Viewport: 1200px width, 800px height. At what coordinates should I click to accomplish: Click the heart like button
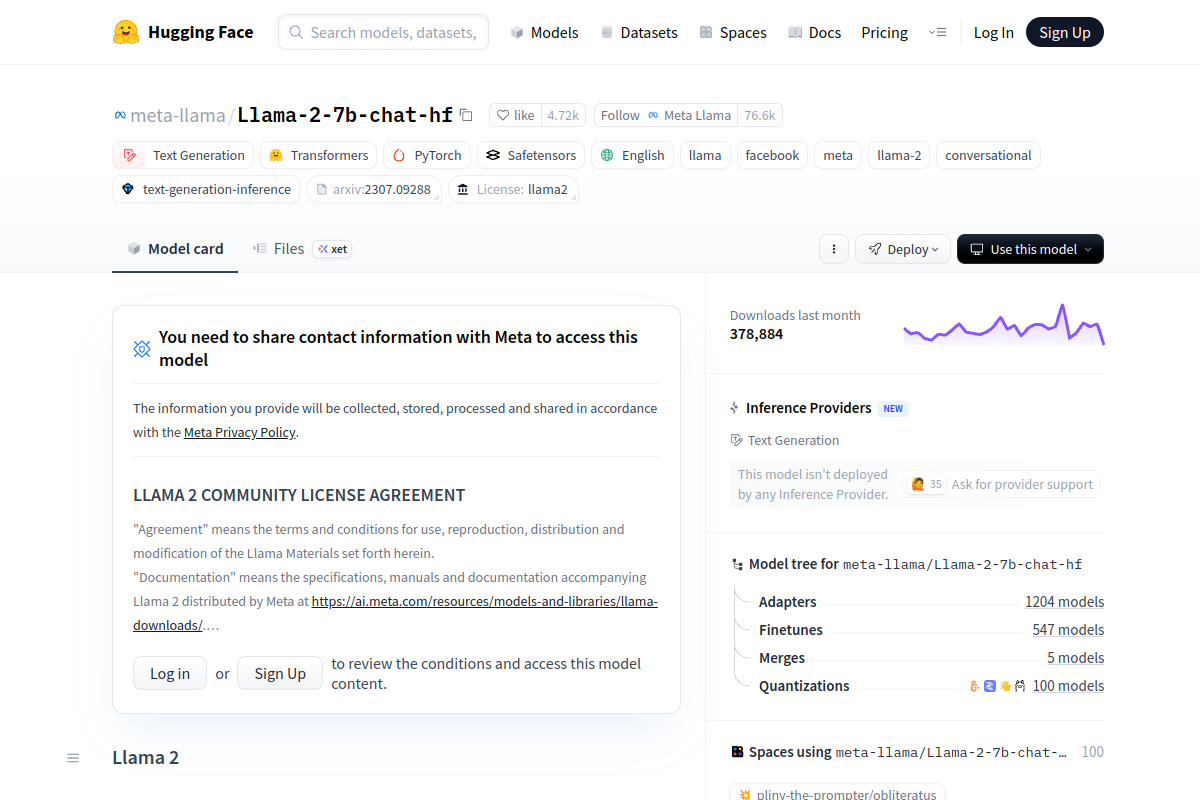[515, 115]
